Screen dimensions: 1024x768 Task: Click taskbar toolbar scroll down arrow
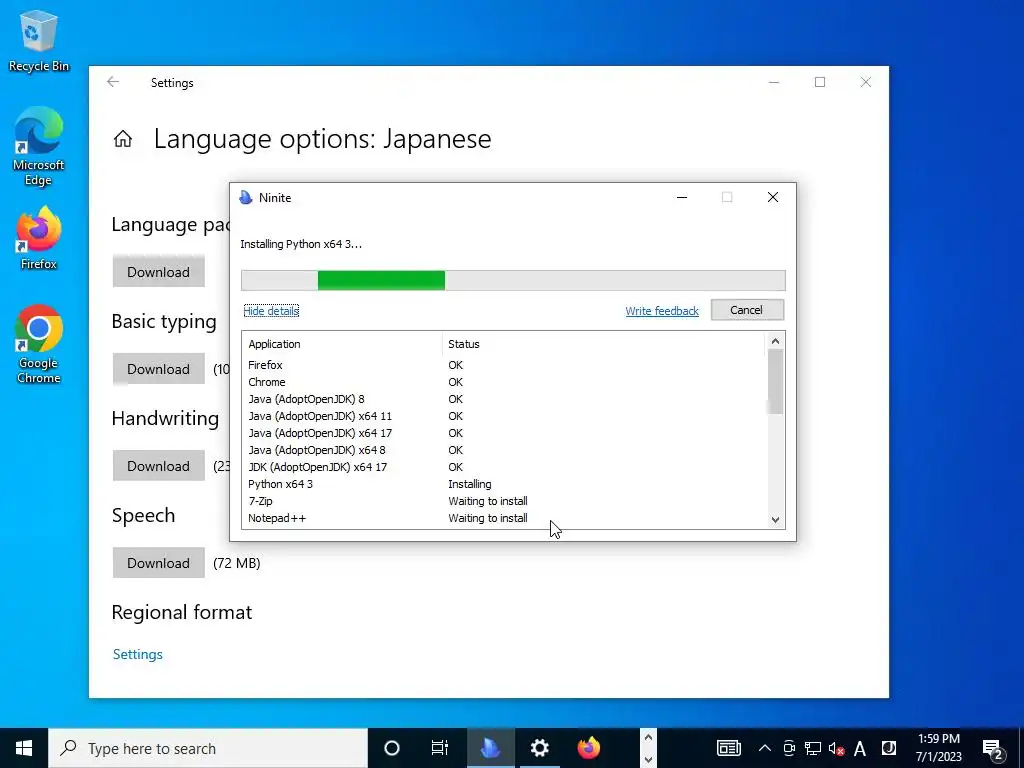pos(648,759)
